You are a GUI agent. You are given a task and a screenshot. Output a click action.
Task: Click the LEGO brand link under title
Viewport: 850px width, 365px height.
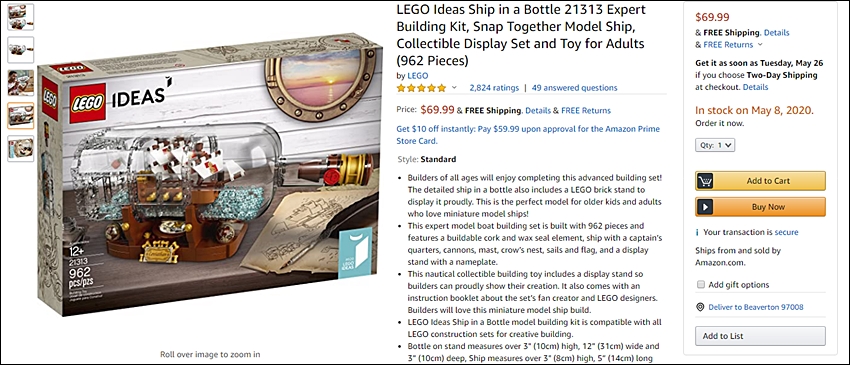(x=417, y=76)
